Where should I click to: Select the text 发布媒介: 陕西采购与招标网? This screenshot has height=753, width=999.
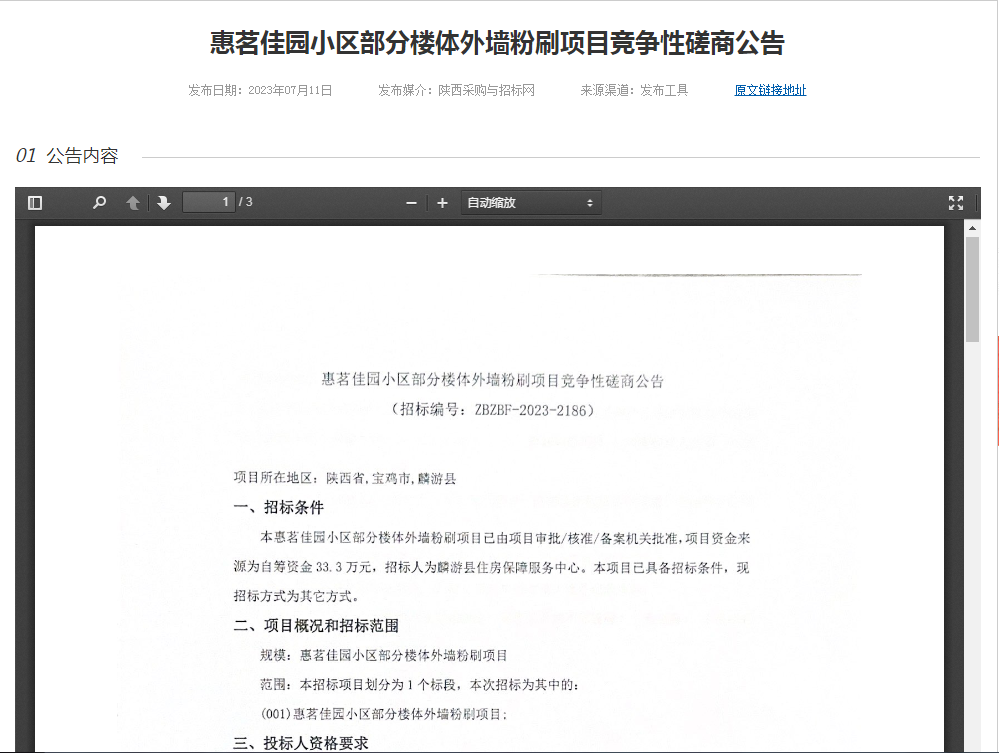coord(456,90)
